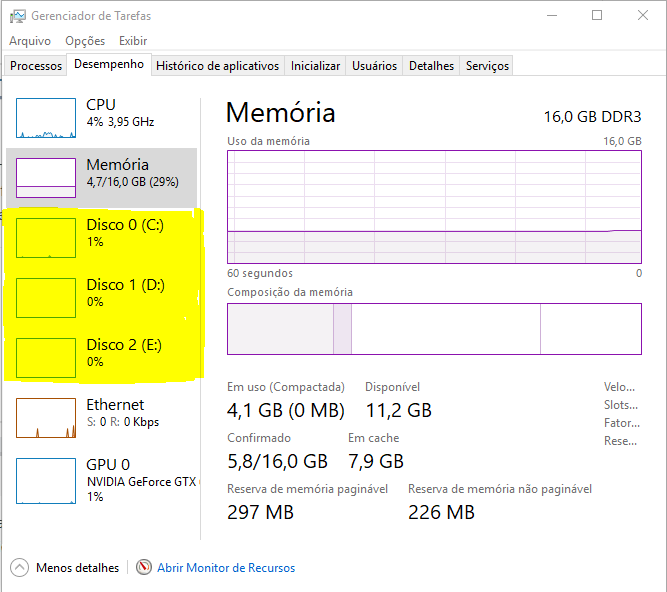Open the Opções menu
This screenshot has width=667, height=592.
[85, 41]
